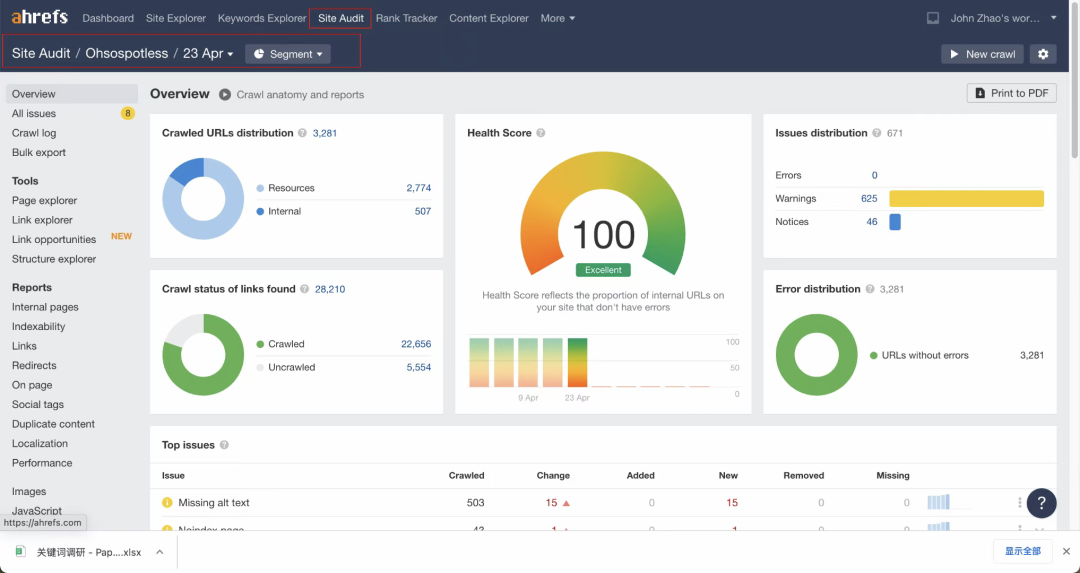
Task: Expand the More menu in top navigation
Action: pyautogui.click(x=557, y=18)
